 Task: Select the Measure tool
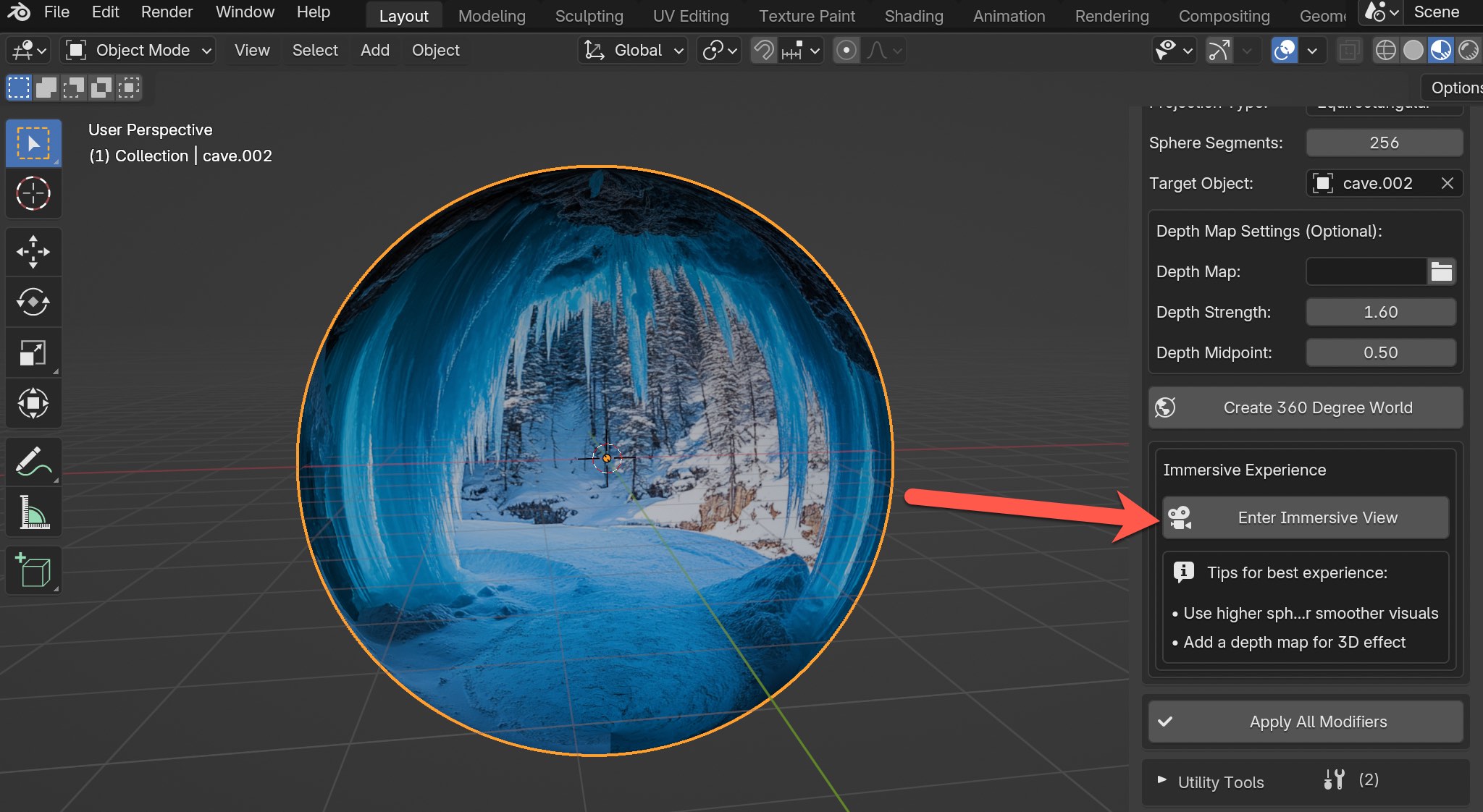tap(33, 512)
